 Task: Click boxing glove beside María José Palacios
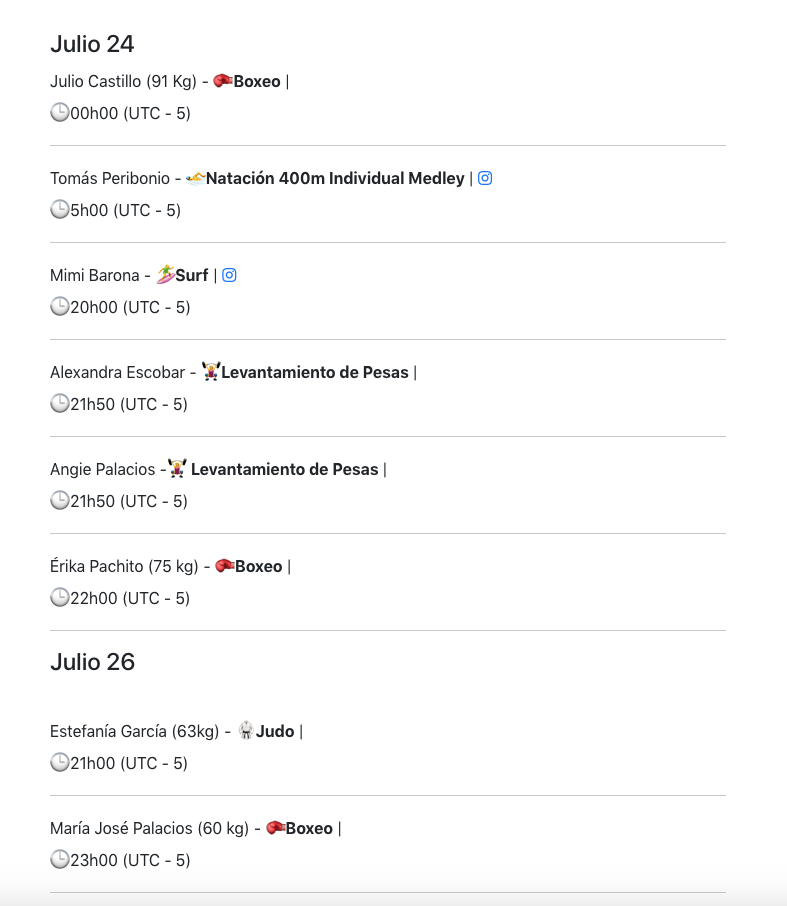[275, 828]
